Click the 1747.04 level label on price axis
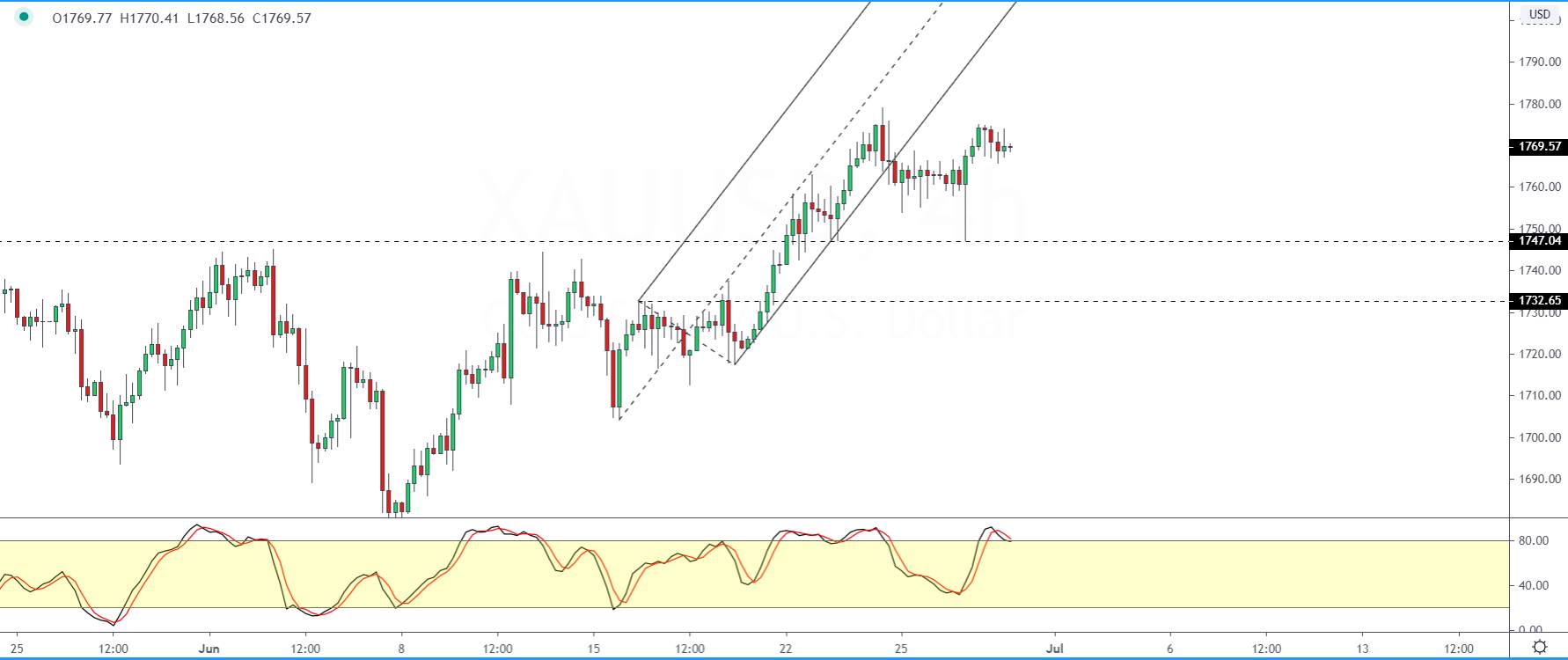 click(x=1540, y=241)
